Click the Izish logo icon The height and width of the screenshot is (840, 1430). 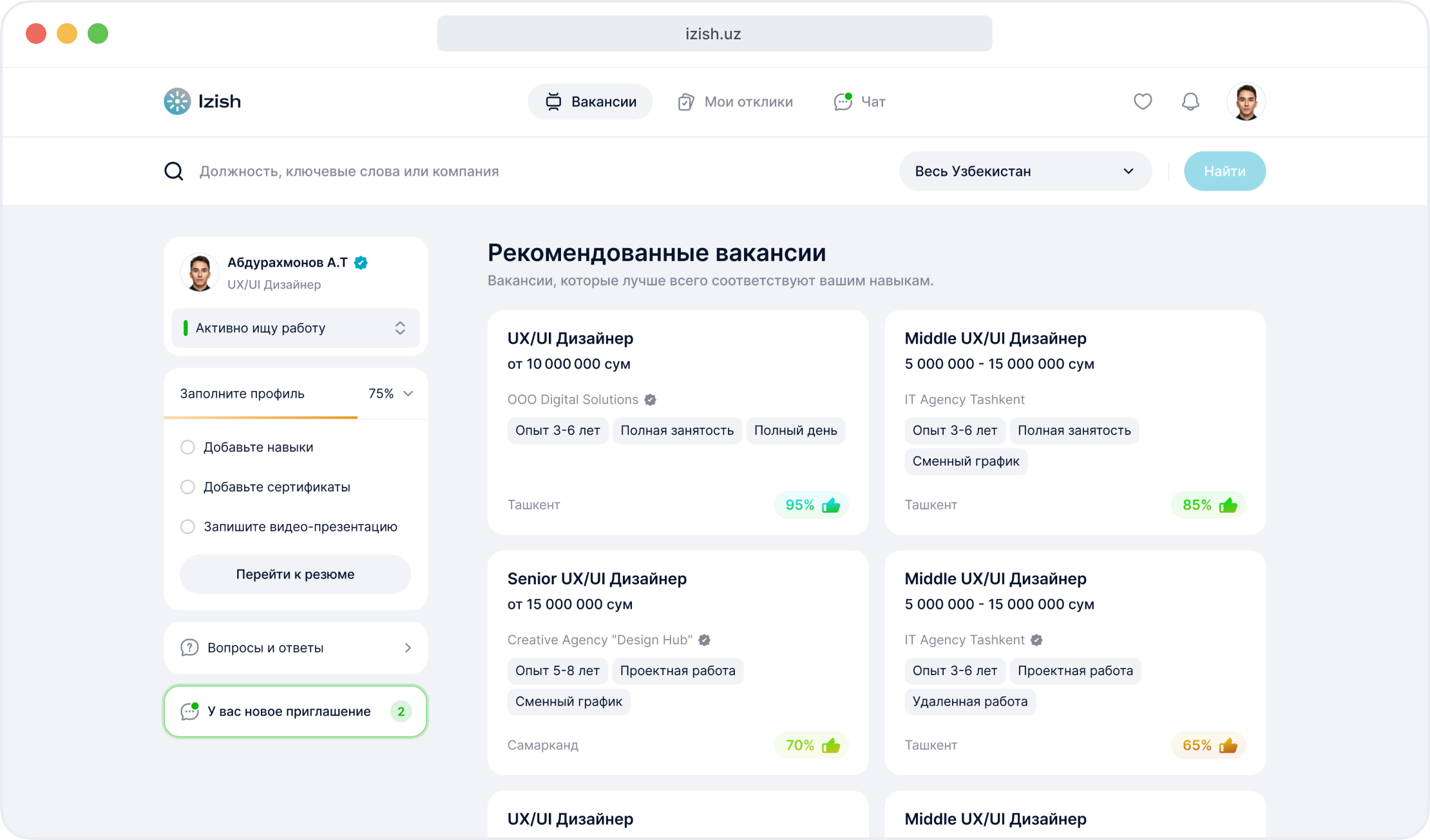177,102
